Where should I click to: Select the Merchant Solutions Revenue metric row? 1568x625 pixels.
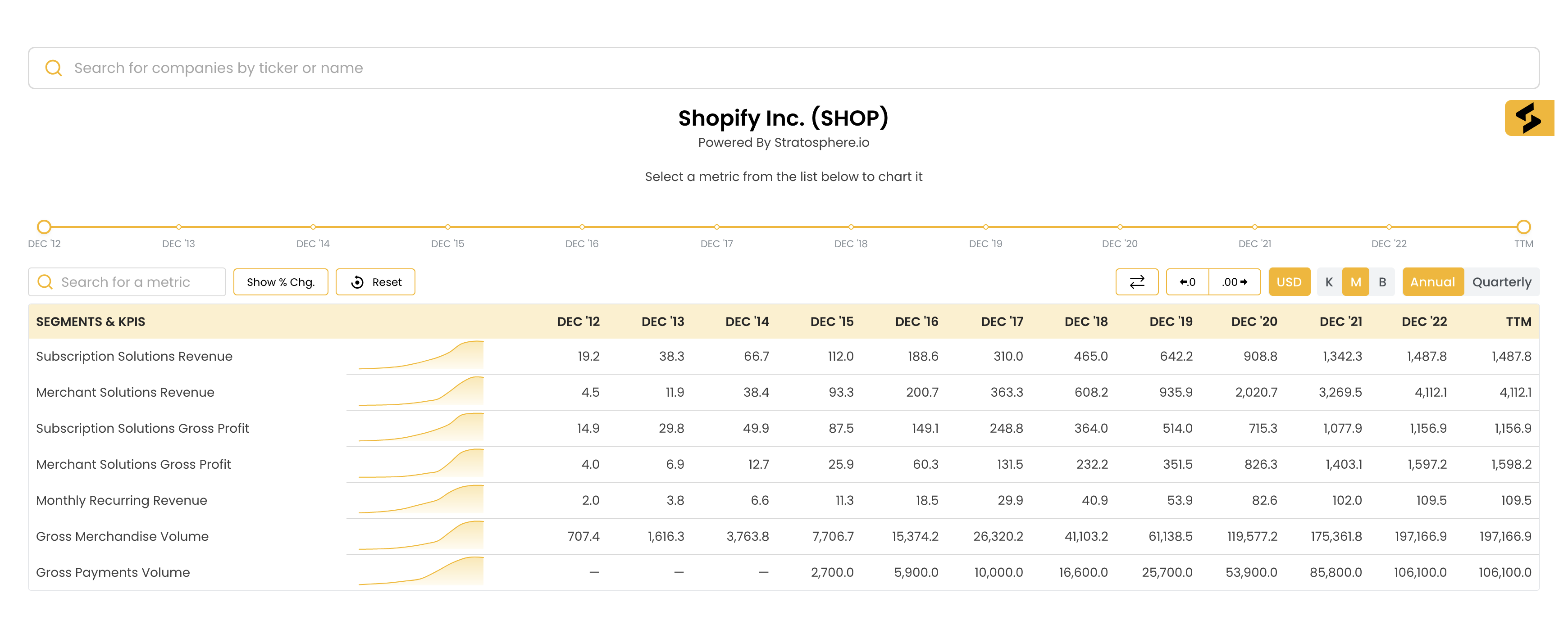pyautogui.click(x=125, y=392)
